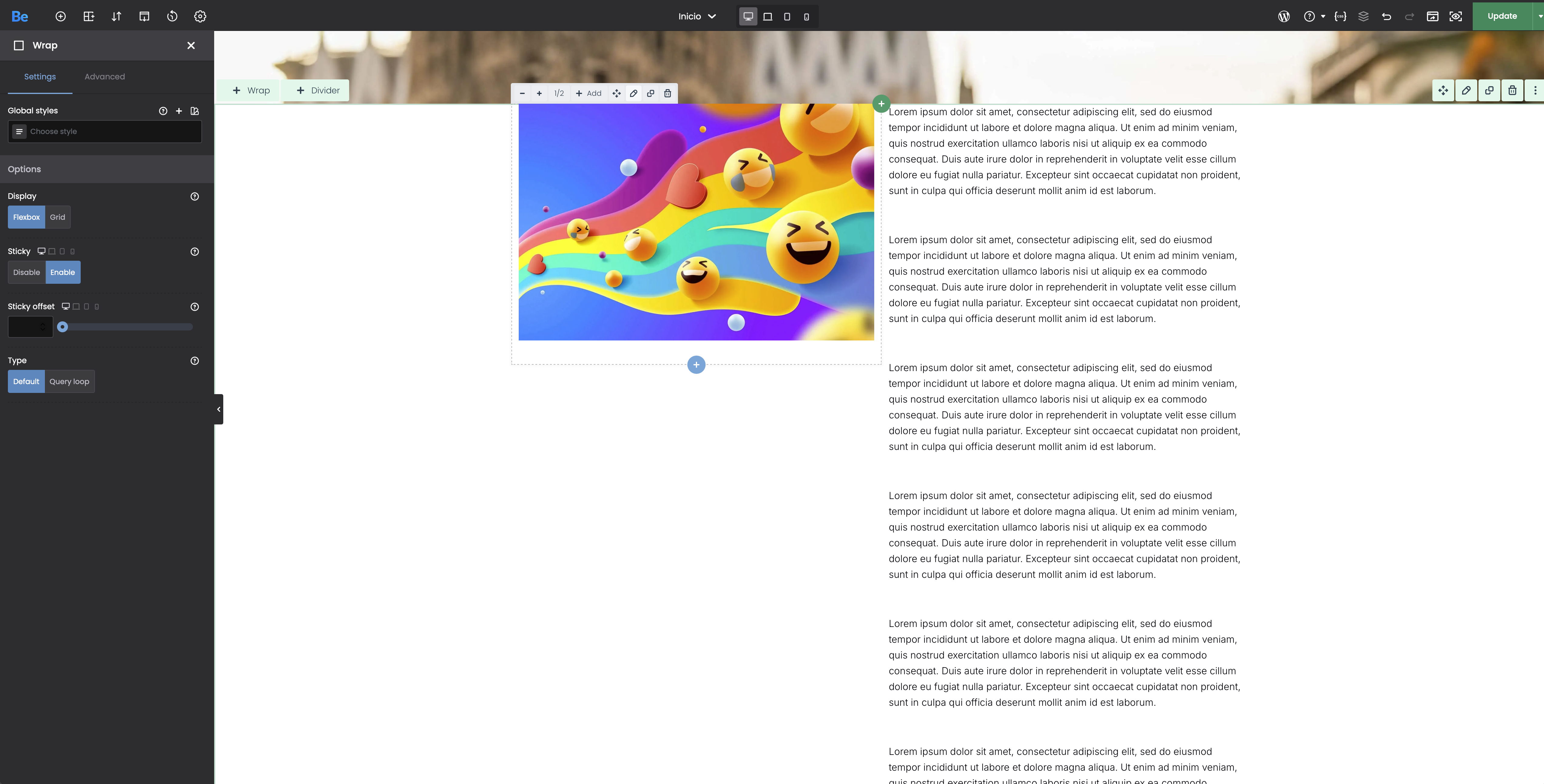1544x784 pixels.
Task: Open the Choose style dropdown
Action: point(105,132)
